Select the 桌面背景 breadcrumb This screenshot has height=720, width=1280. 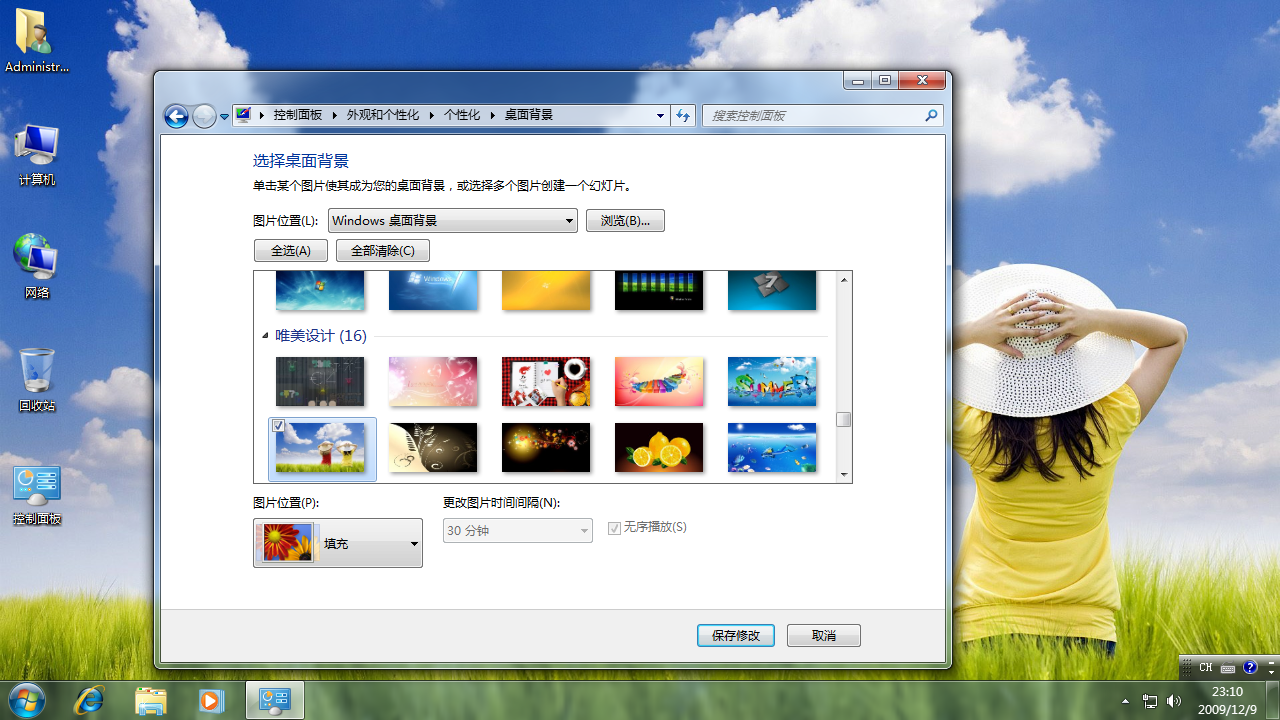pos(528,115)
